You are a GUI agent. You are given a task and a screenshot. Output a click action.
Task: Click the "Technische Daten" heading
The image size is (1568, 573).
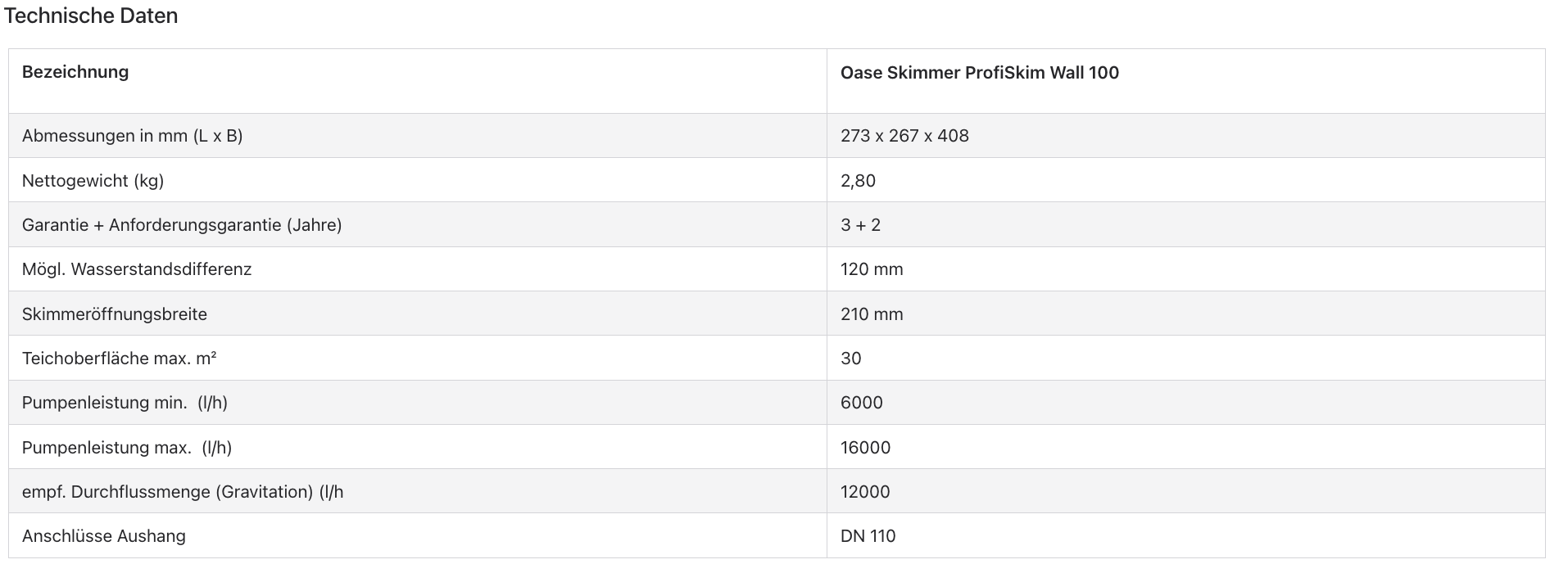tap(91, 16)
